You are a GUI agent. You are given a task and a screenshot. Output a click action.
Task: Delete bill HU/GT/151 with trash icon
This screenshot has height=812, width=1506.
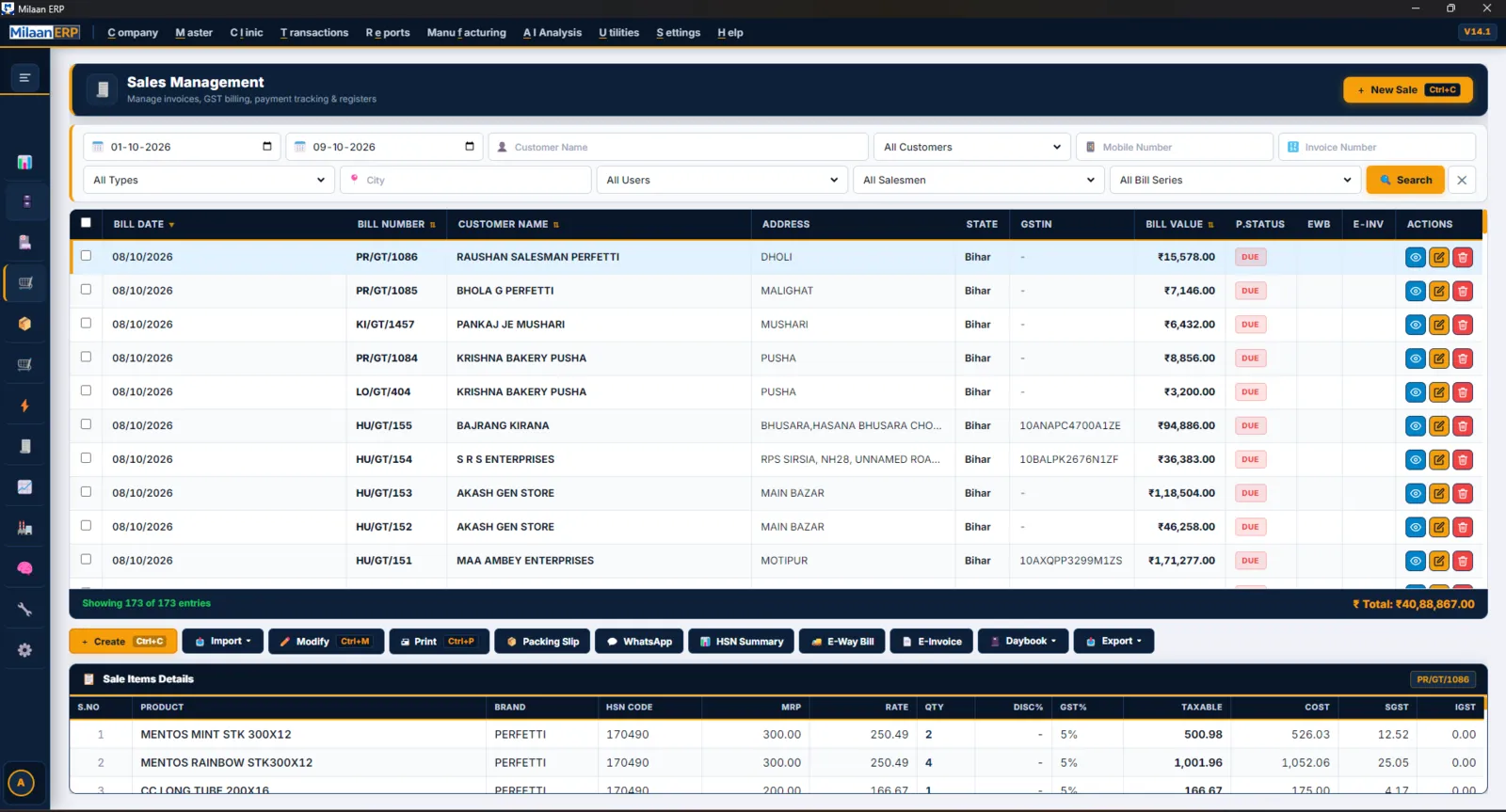[x=1462, y=561]
